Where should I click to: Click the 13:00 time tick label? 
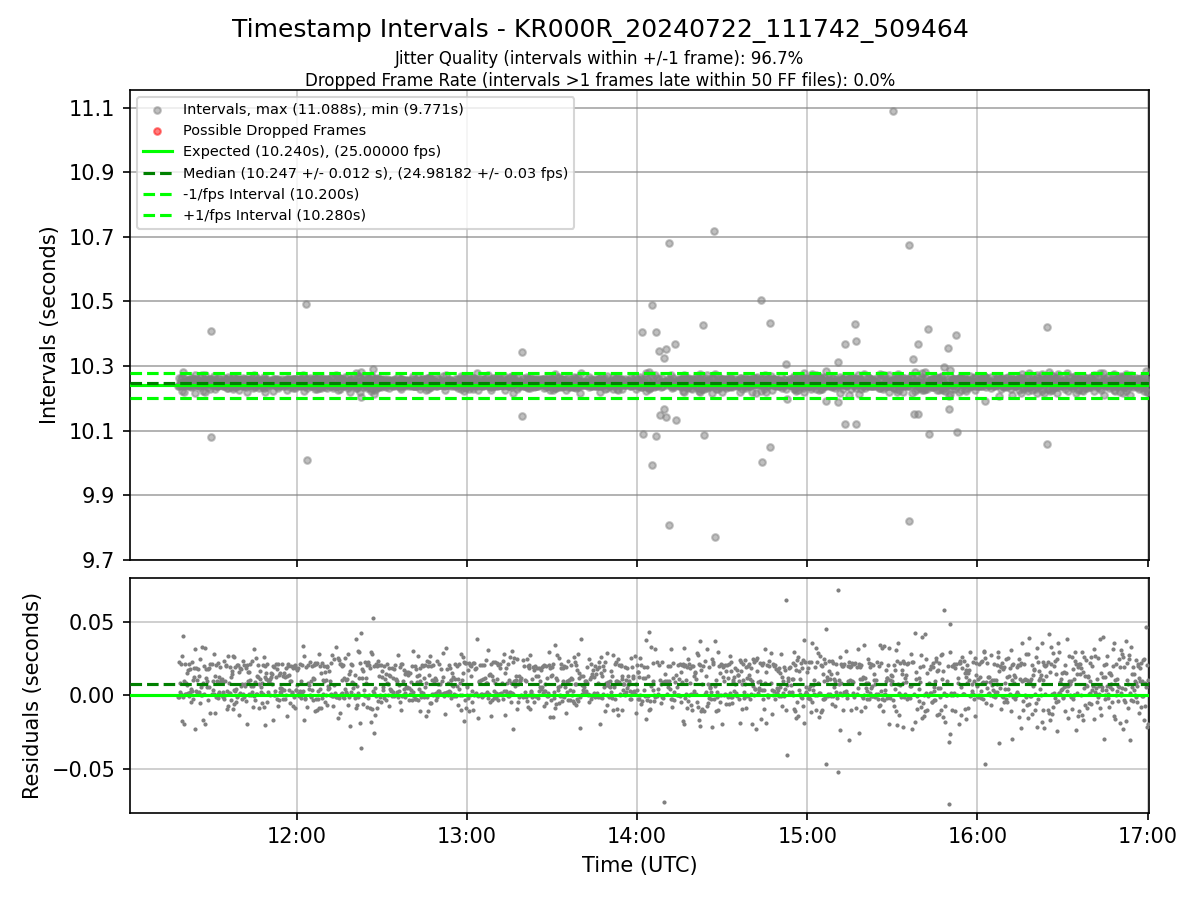466,834
